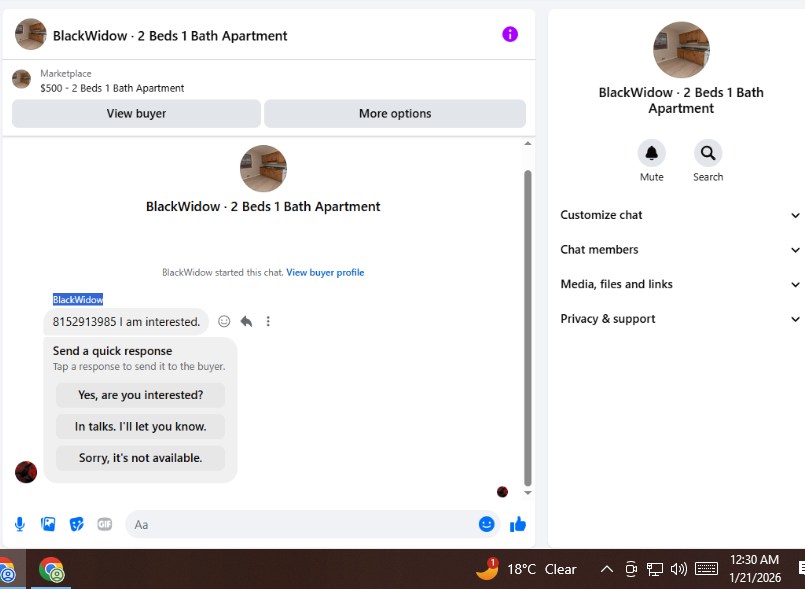The width and height of the screenshot is (805, 589).
Task: Open more actions for the interested message
Action: (268, 321)
